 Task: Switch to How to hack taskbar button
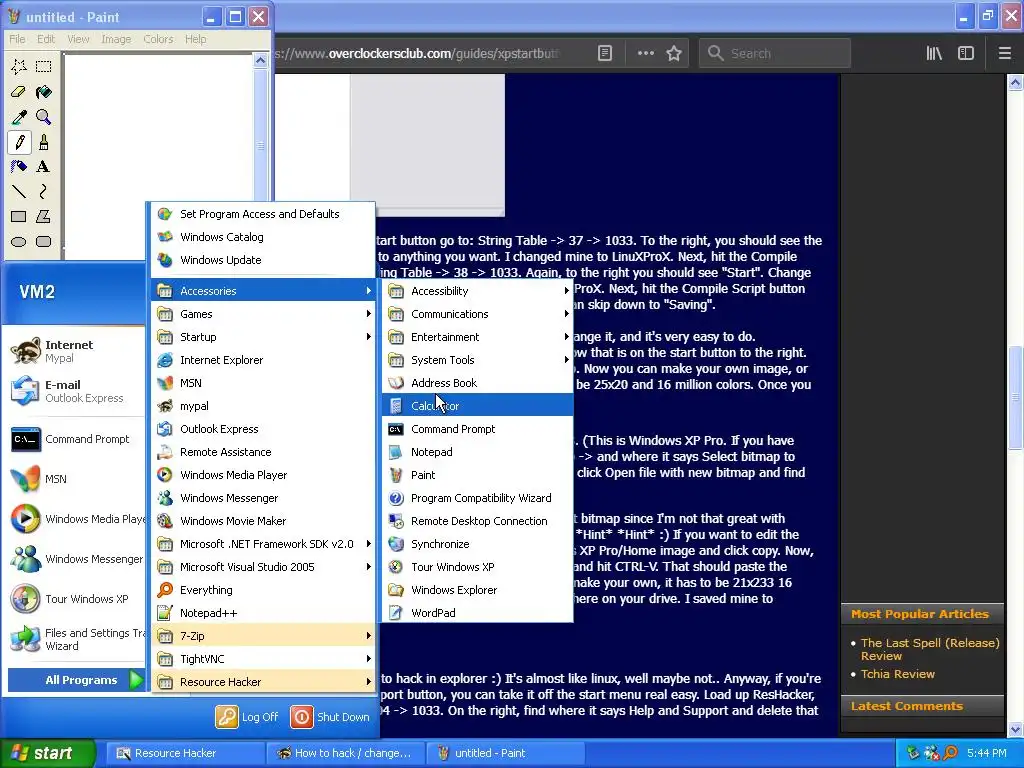(345, 753)
